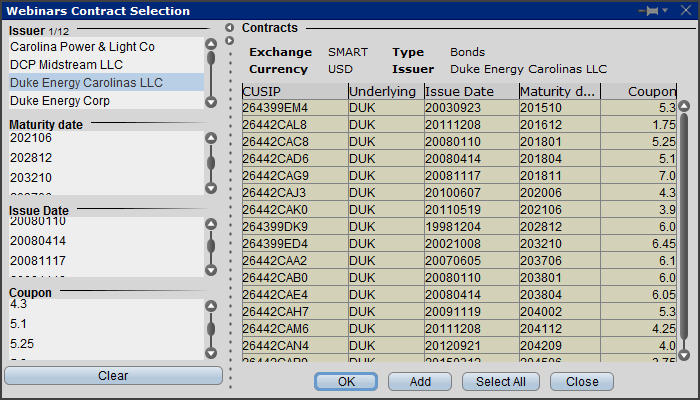
Task: Select contract row CUSIP 26442CAA2
Action: point(459,261)
